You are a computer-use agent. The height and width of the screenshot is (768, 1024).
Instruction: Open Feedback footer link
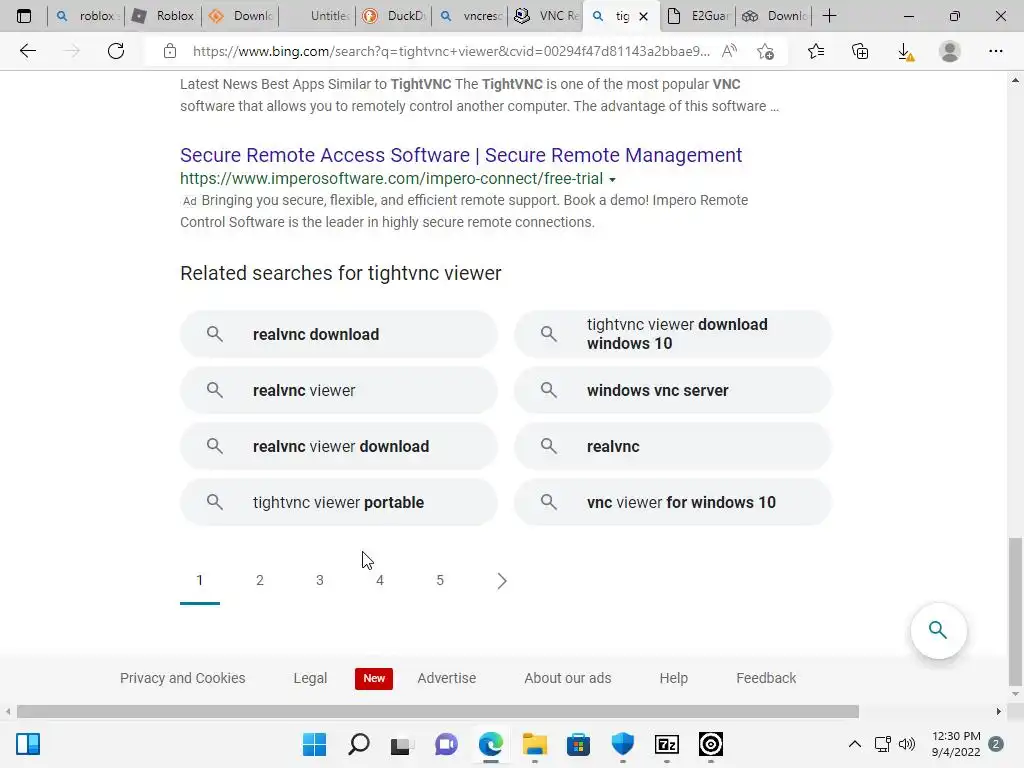click(766, 679)
